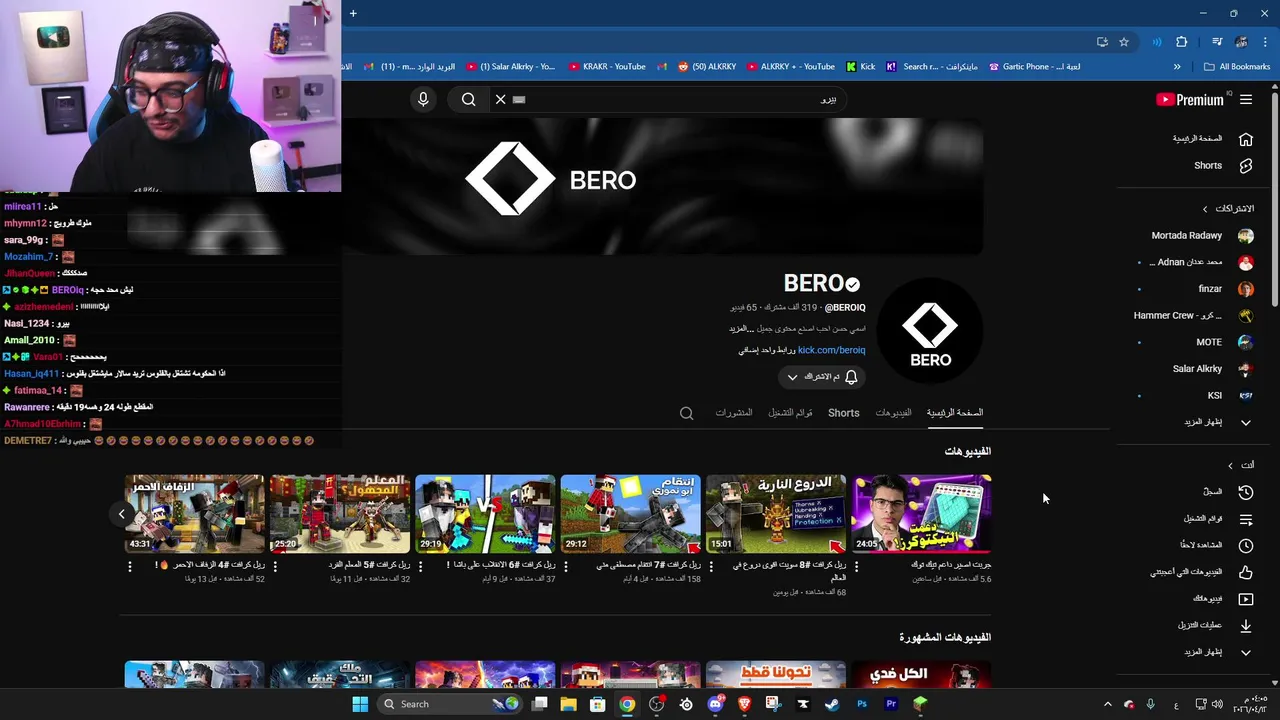Open the You section header chevron
The height and width of the screenshot is (720, 1280).
pos(1230,465)
